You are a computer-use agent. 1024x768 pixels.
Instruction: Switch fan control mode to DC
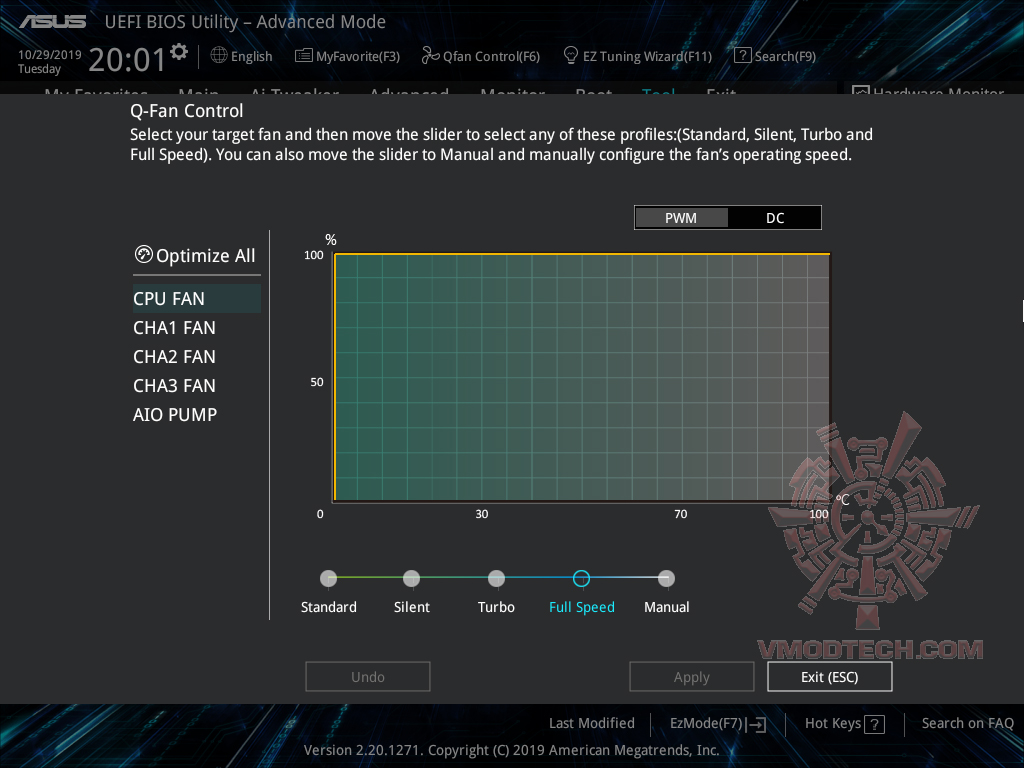tap(774, 217)
